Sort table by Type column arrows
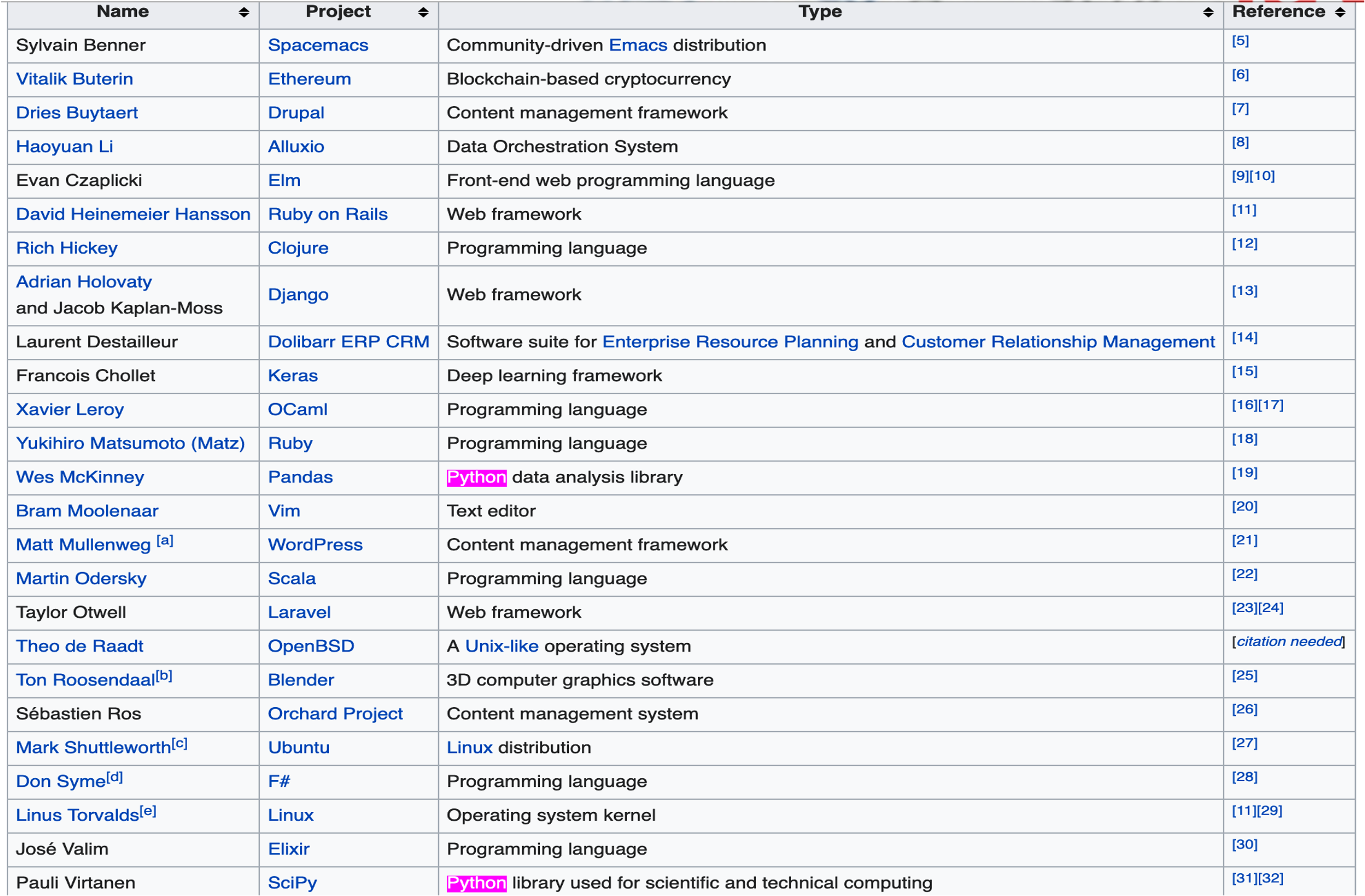 point(1208,12)
